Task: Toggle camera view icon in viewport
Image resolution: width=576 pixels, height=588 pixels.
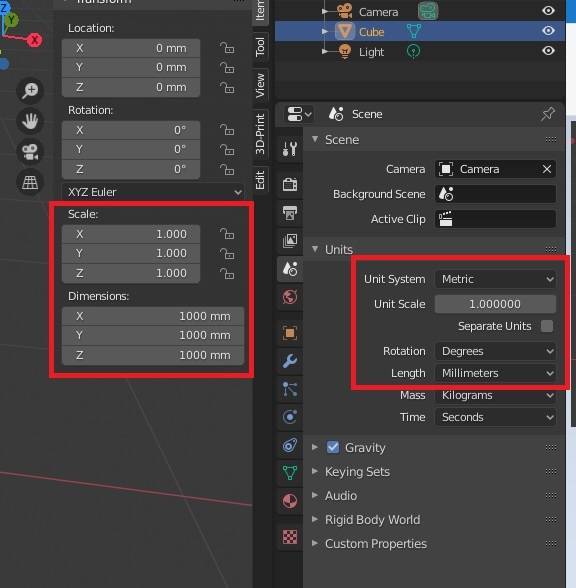Action: [x=30, y=152]
